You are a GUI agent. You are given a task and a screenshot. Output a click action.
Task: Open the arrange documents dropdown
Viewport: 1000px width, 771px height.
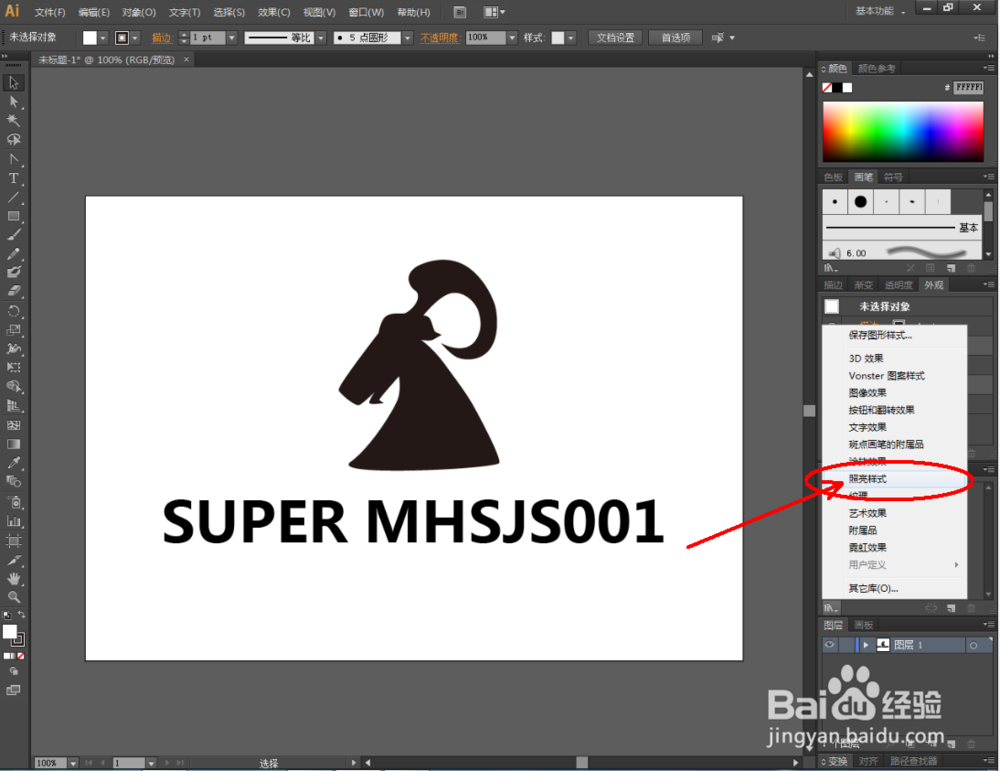[494, 12]
